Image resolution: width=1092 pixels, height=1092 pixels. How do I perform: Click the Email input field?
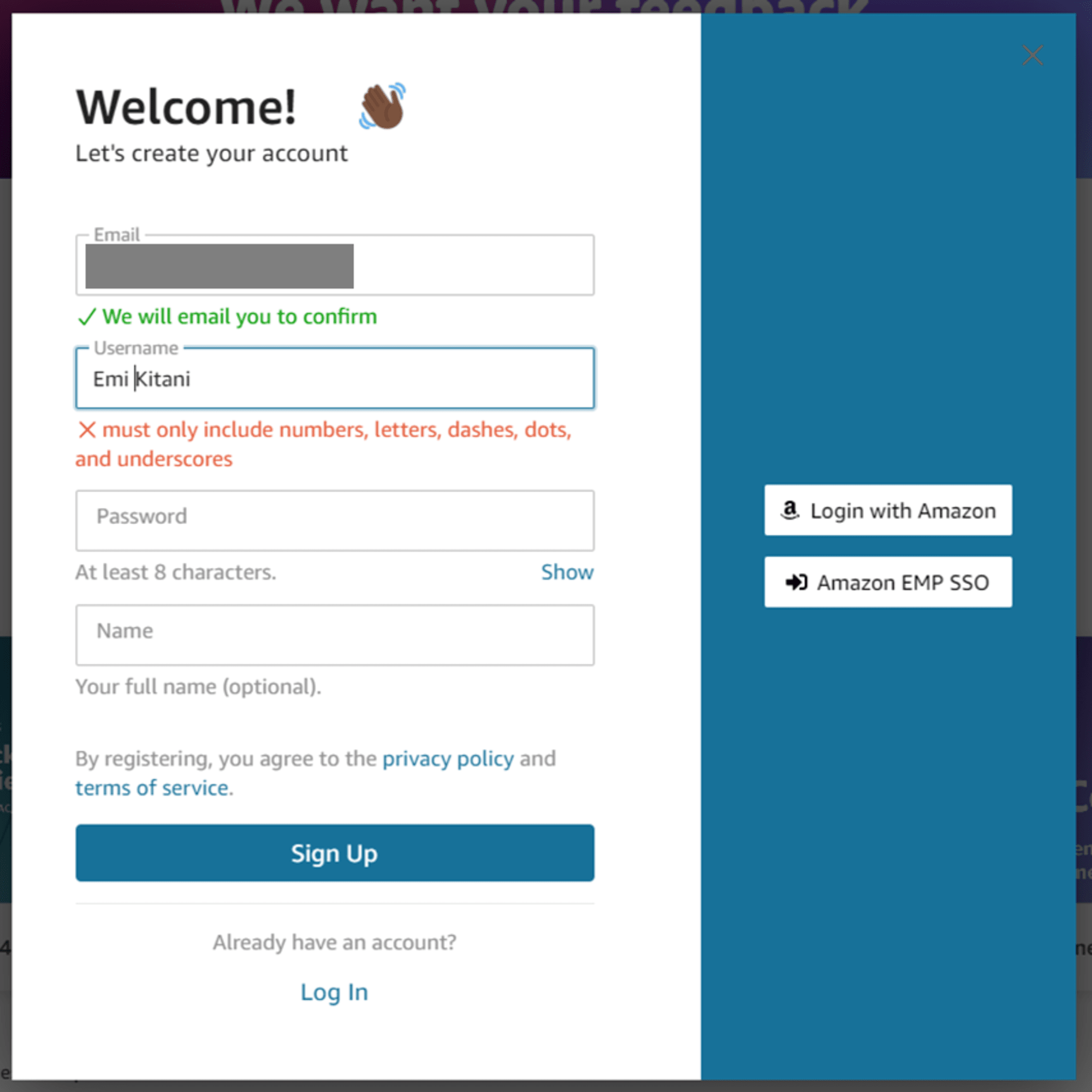[334, 264]
